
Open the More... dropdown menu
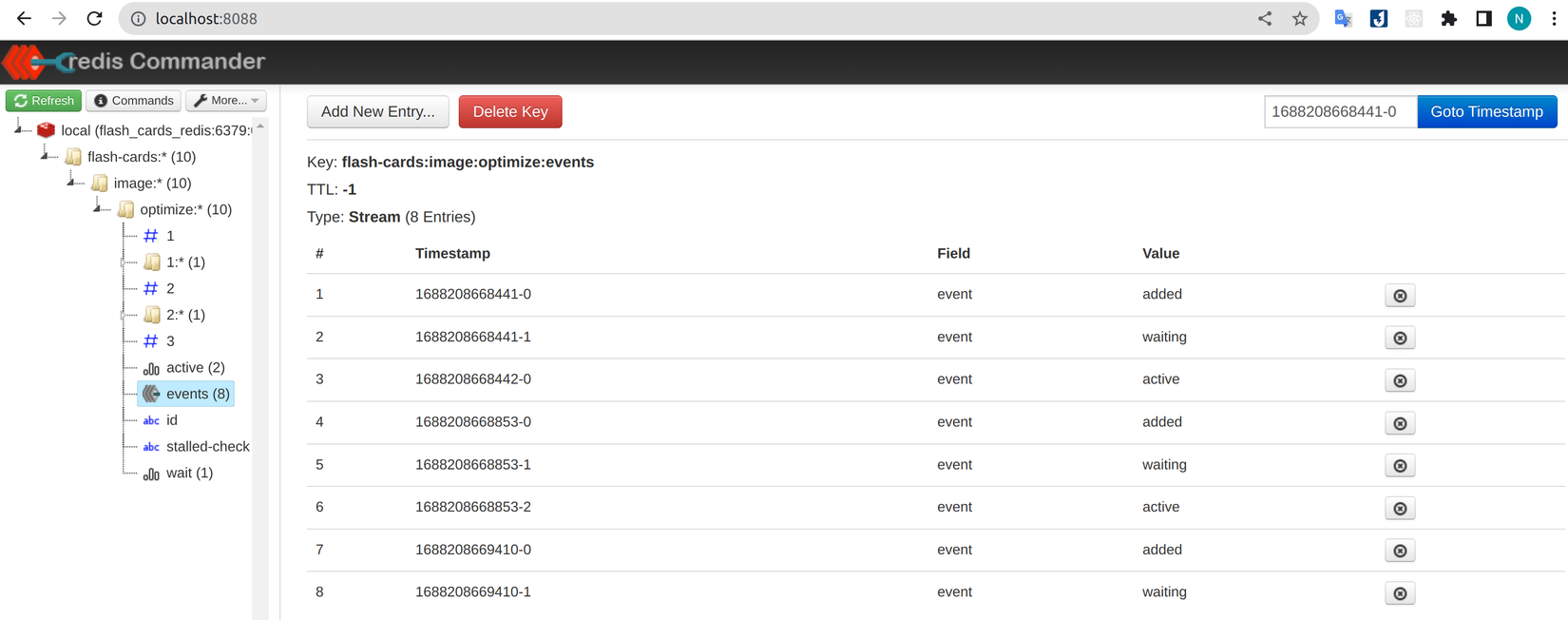(x=226, y=101)
